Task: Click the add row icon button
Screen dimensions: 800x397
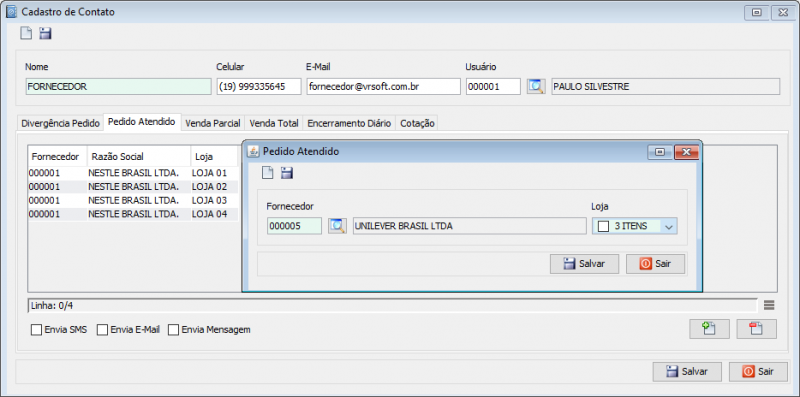Action: tap(709, 329)
